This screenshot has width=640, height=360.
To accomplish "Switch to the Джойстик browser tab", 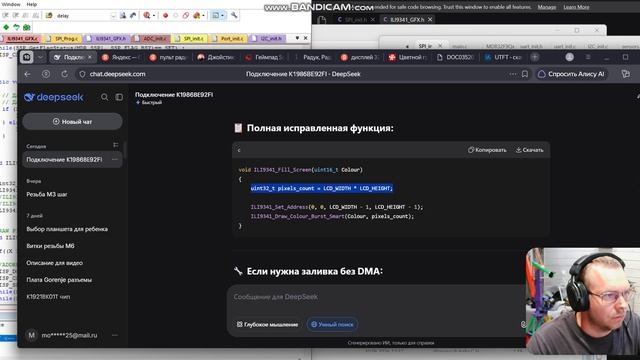I will 216,57.
